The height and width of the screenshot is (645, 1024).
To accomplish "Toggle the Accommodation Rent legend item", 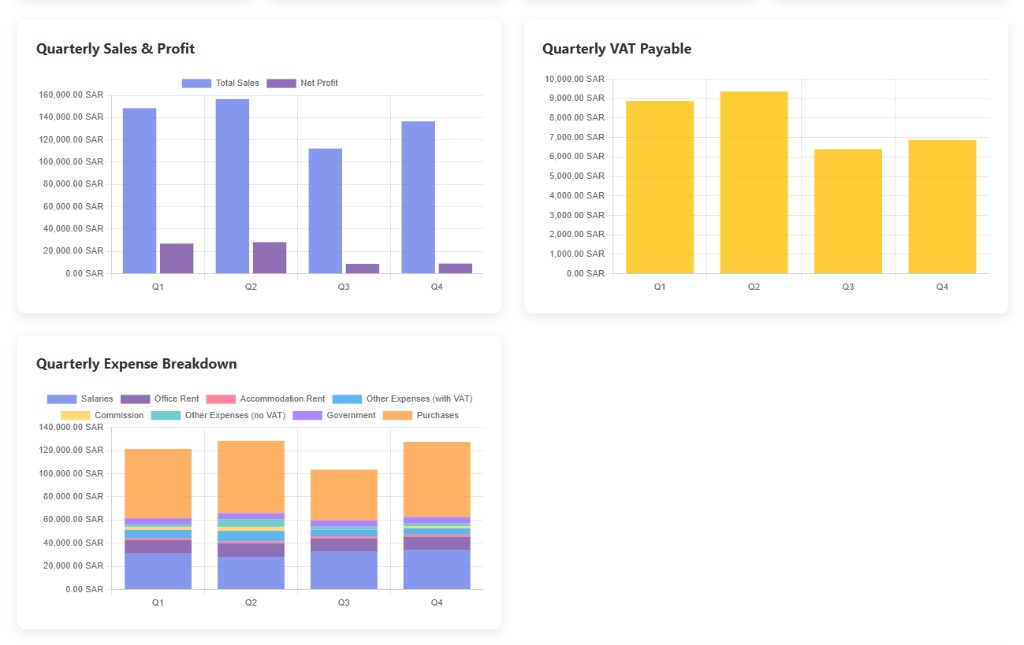I will point(265,399).
